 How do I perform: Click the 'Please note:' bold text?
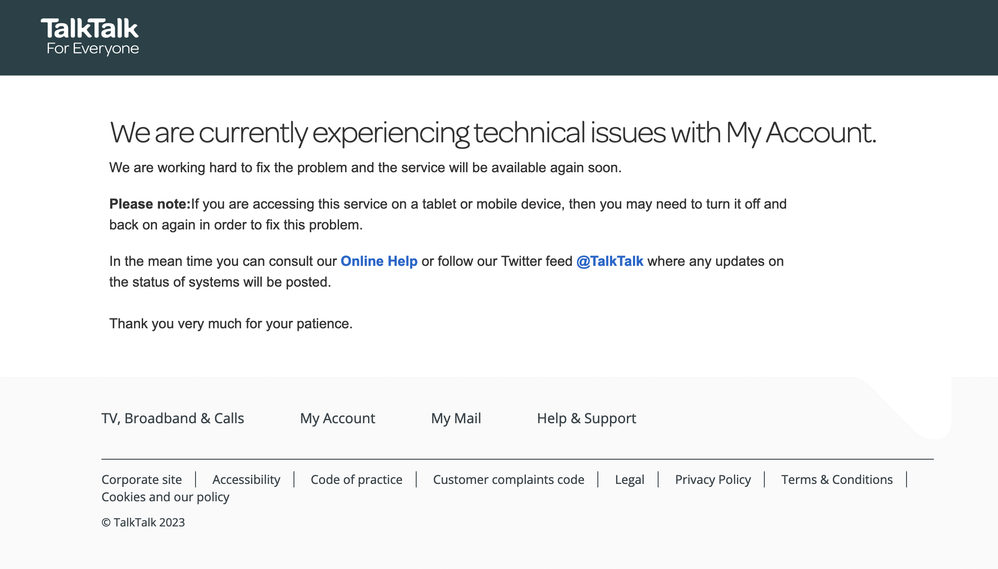tap(150, 204)
